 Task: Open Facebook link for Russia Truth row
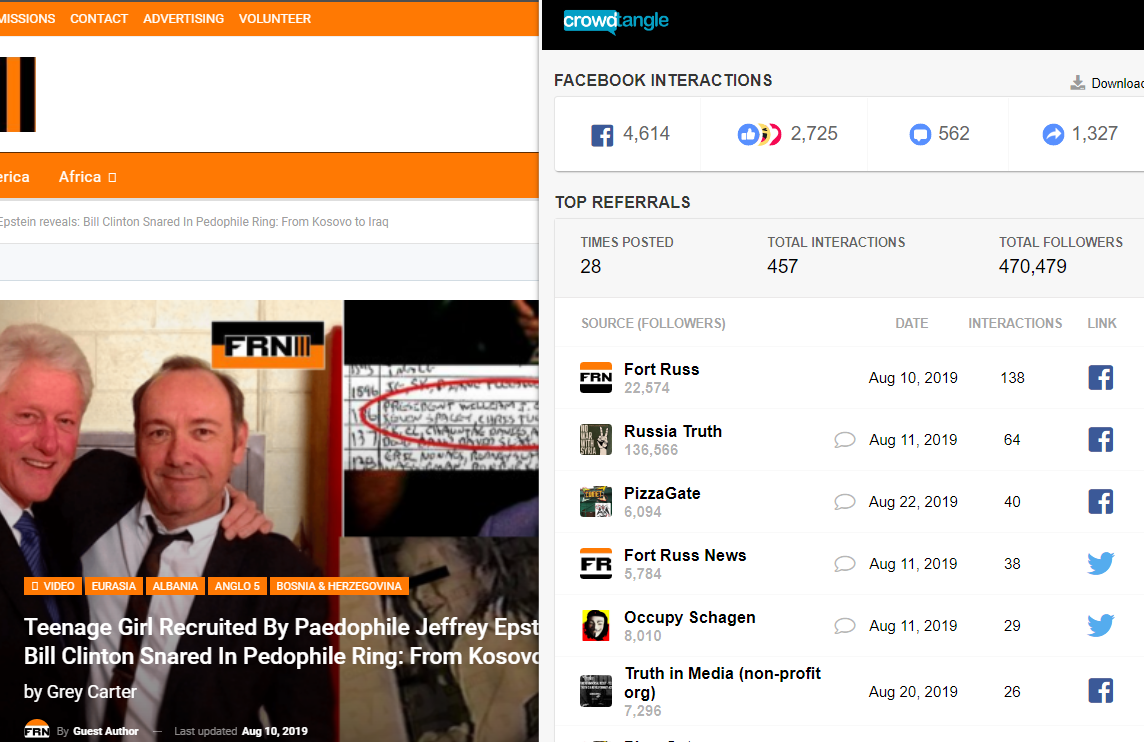pos(1100,439)
